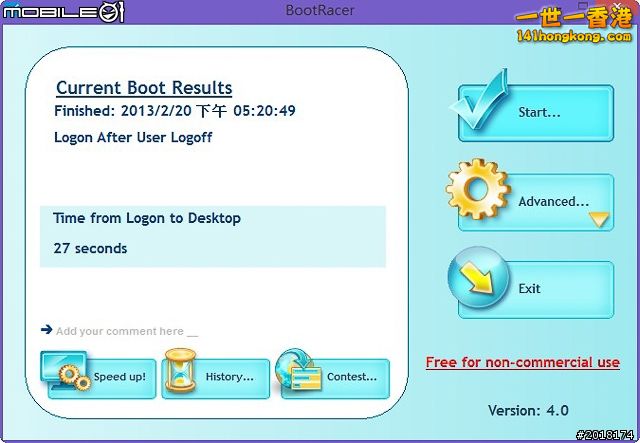640x443 pixels.
Task: Select the "Speed up!" button label
Action: (x=120, y=378)
